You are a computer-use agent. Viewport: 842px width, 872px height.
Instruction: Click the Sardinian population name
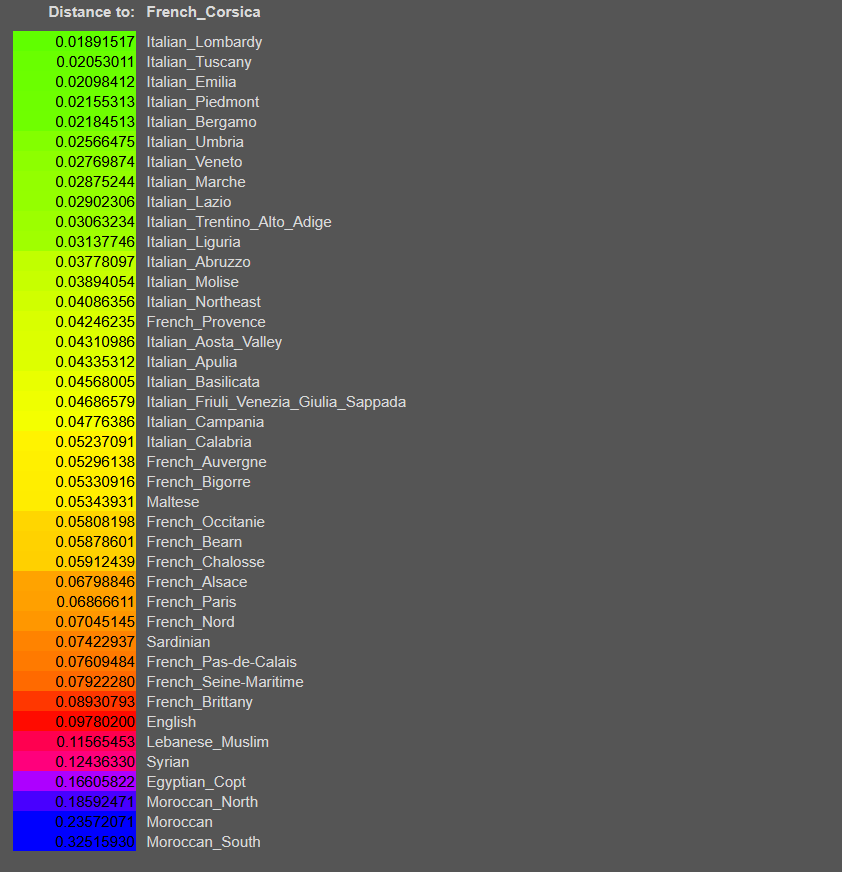point(179,643)
